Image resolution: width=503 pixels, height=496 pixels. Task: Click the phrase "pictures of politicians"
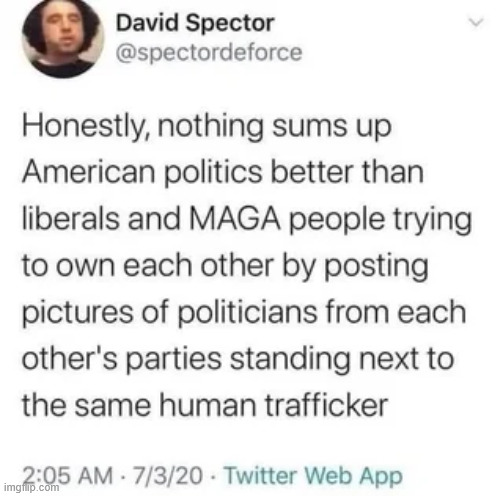click(170, 314)
